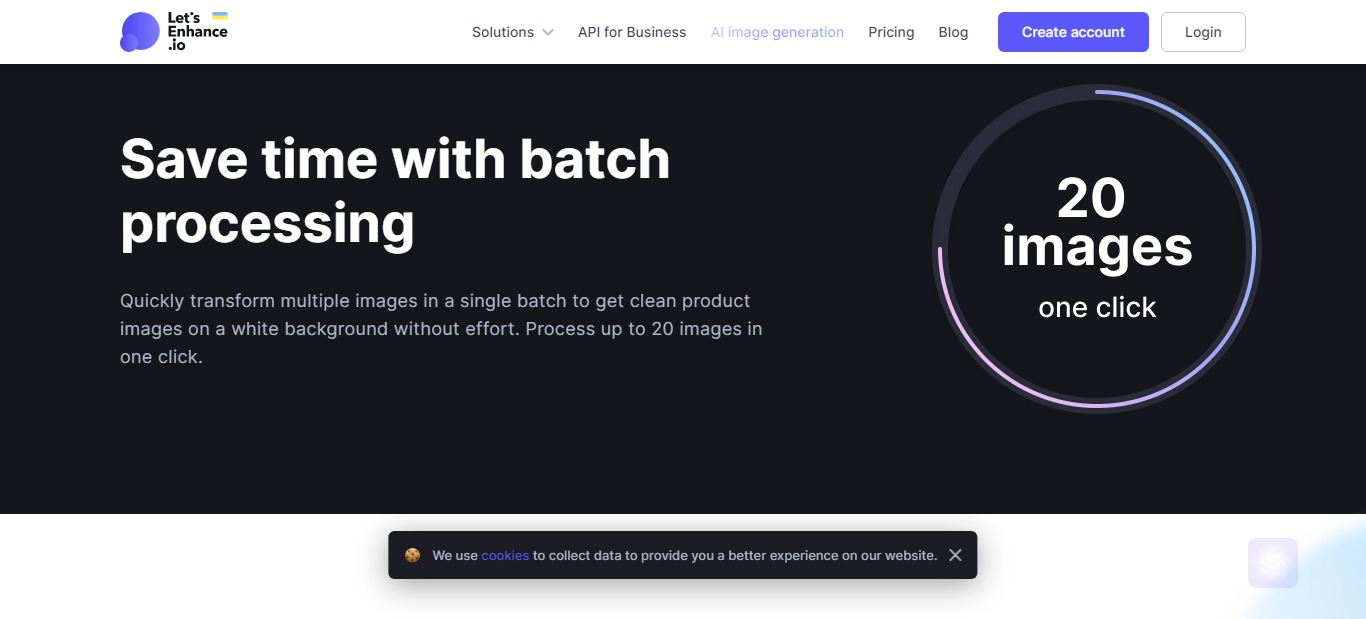The height and width of the screenshot is (619, 1366).
Task: Click the Create account button
Action: [1073, 32]
